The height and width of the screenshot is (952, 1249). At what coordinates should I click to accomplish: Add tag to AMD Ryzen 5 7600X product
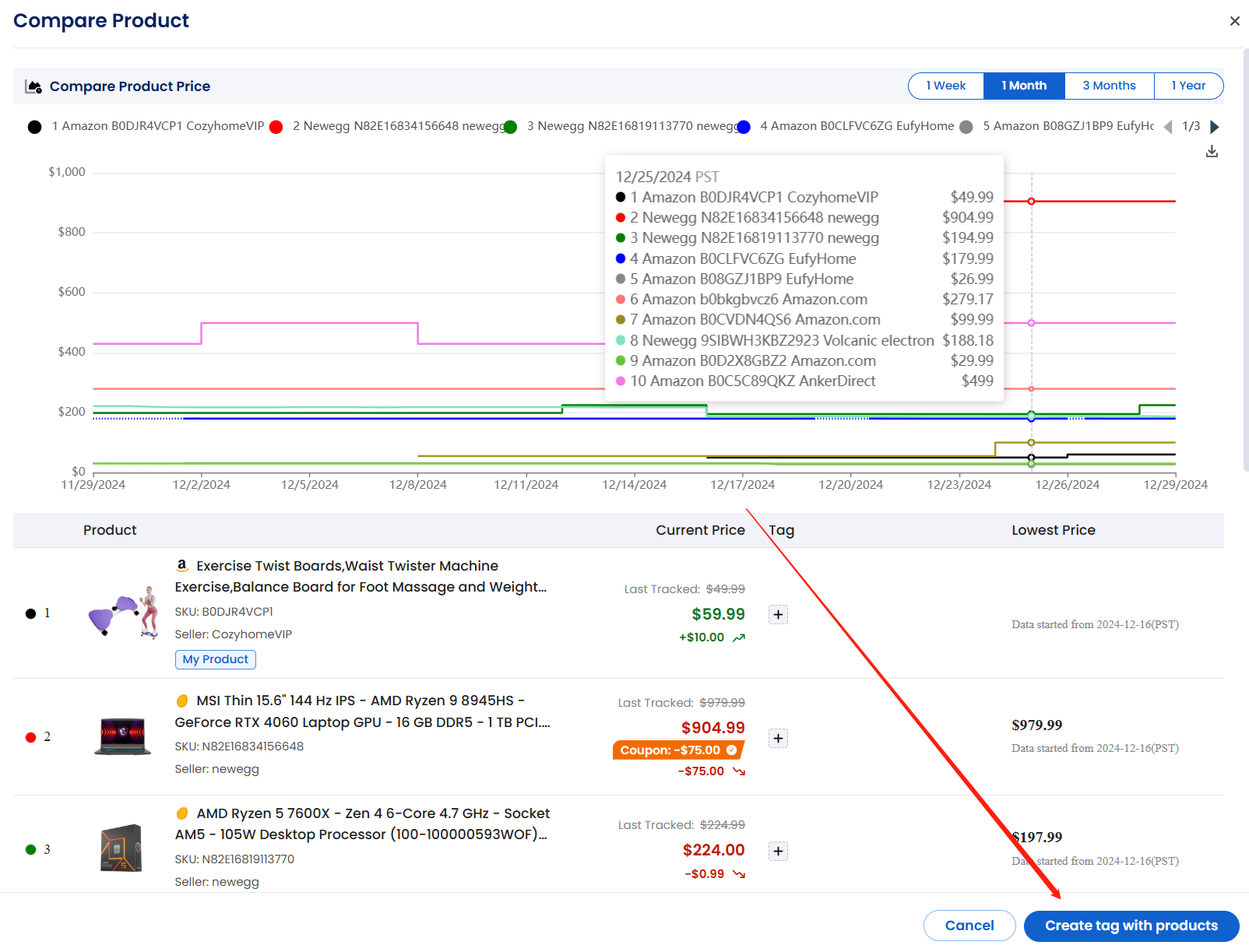coord(778,851)
